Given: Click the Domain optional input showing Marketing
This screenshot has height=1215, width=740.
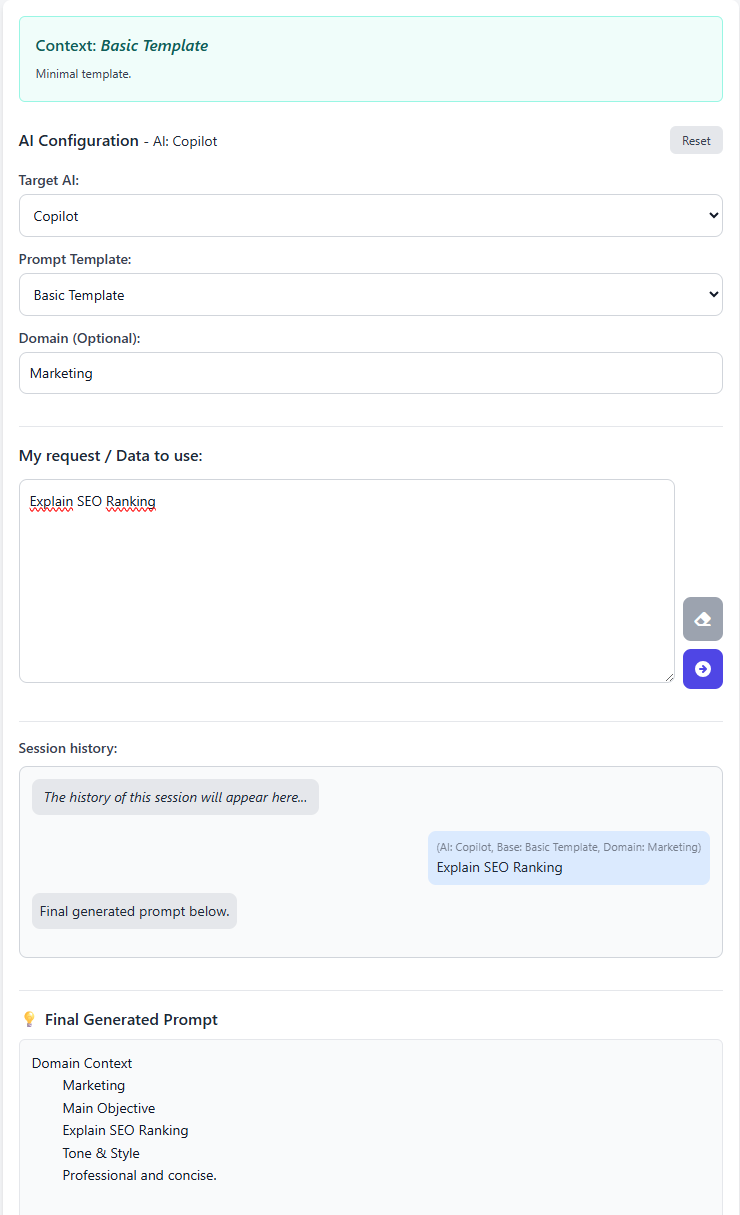Looking at the screenshot, I should [x=370, y=372].
